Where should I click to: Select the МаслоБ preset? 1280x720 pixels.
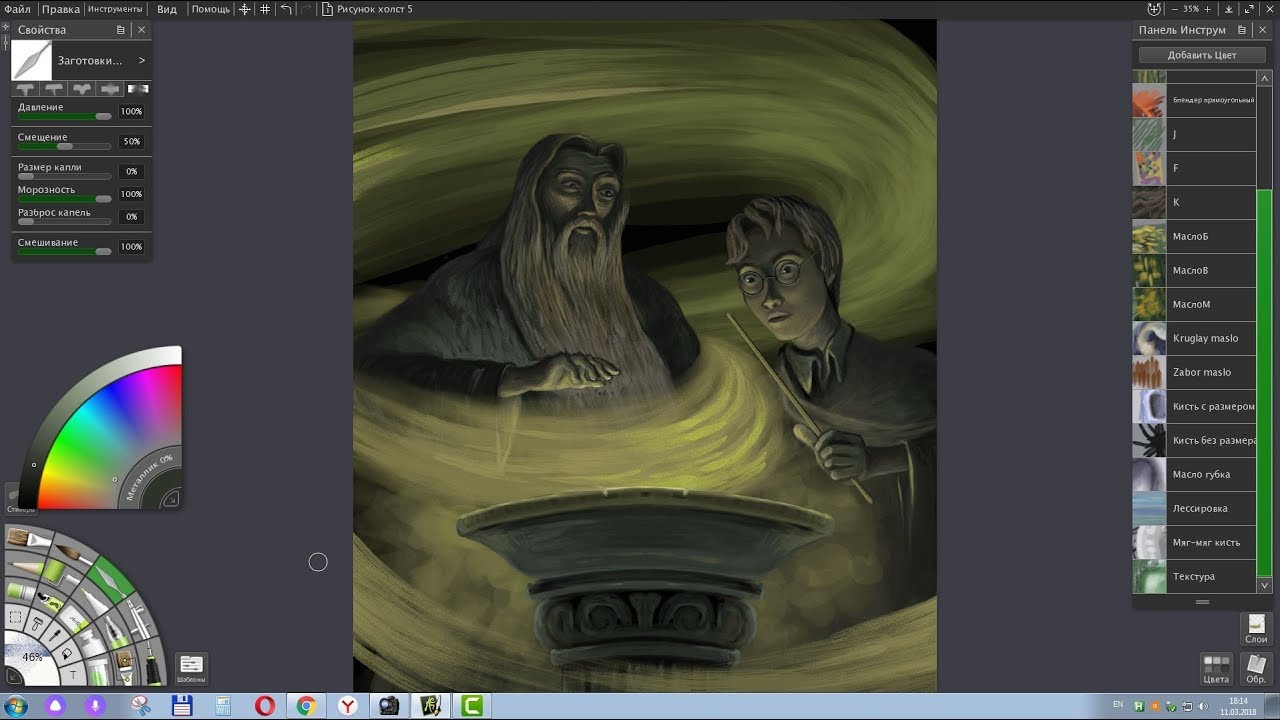click(x=1194, y=236)
